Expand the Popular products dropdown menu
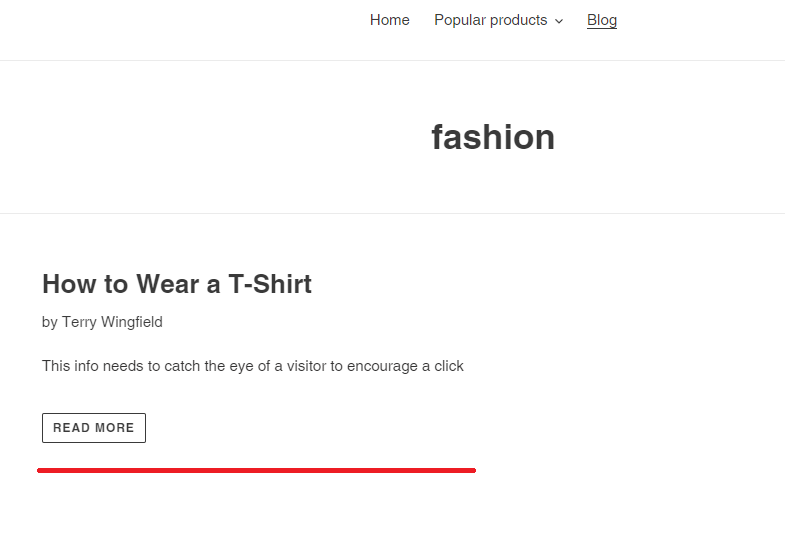This screenshot has height=533, width=785. coord(499,20)
